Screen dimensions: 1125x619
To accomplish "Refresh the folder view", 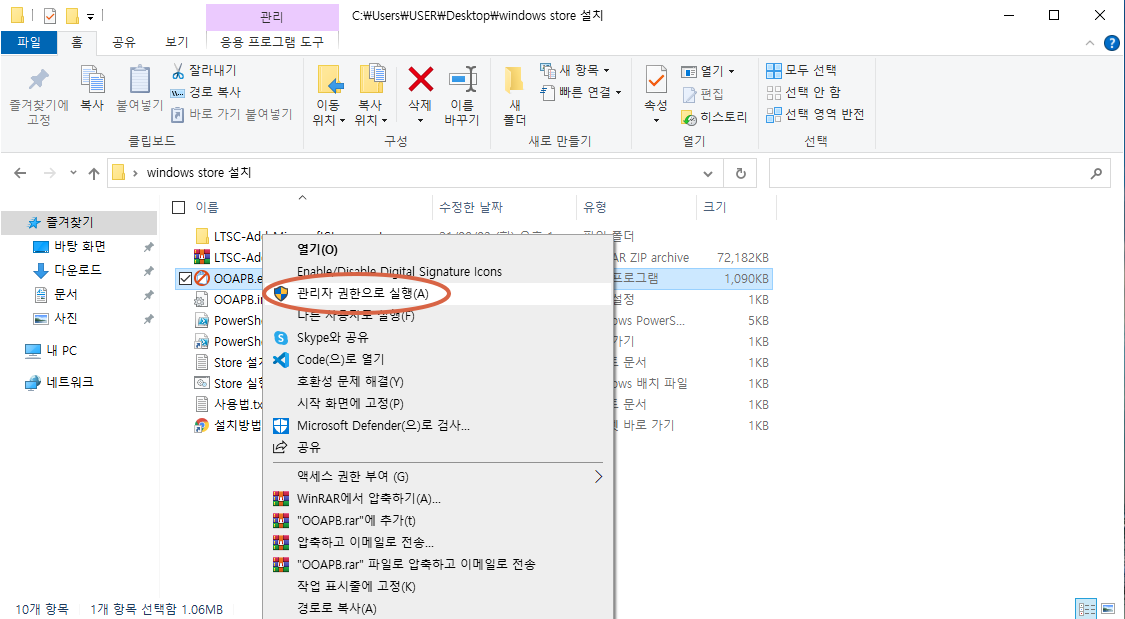I will click(741, 173).
